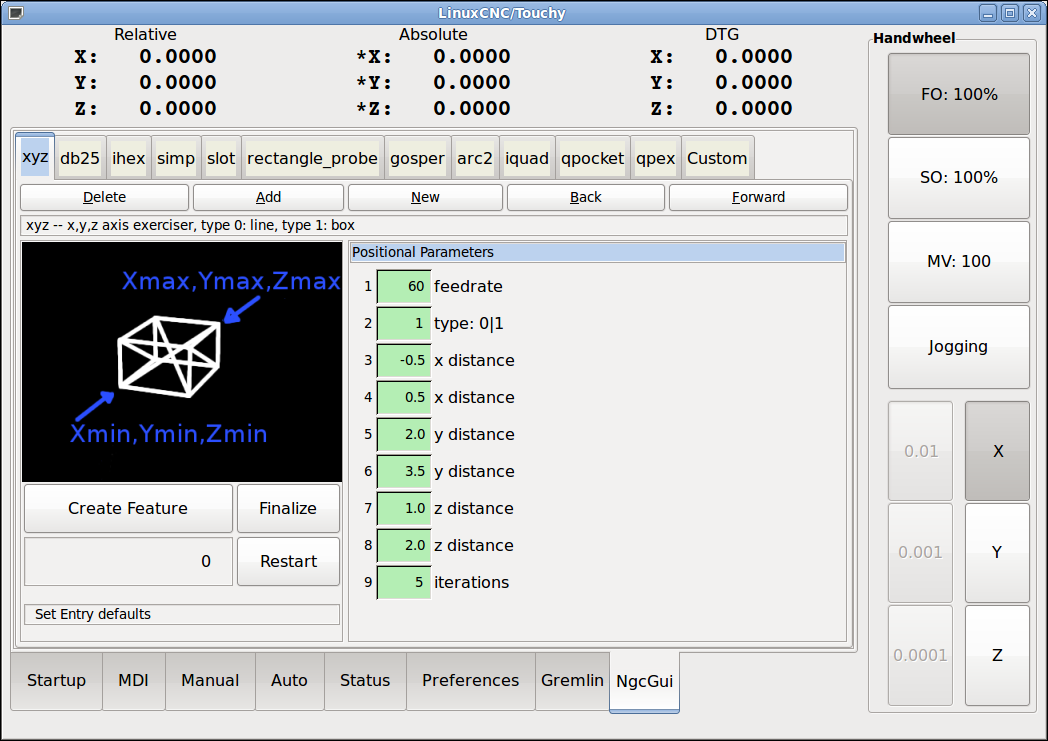1048x741 pixels.
Task: Click parameter 6 y distance field
Action: 404,472
